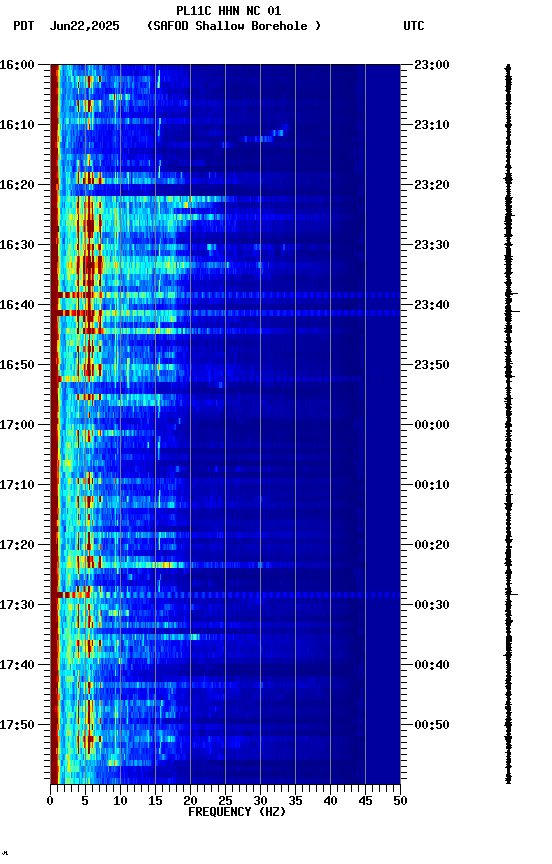Click the 30 Hz frequency tick label
Viewport: 552px width, 864px height.
pos(260,801)
